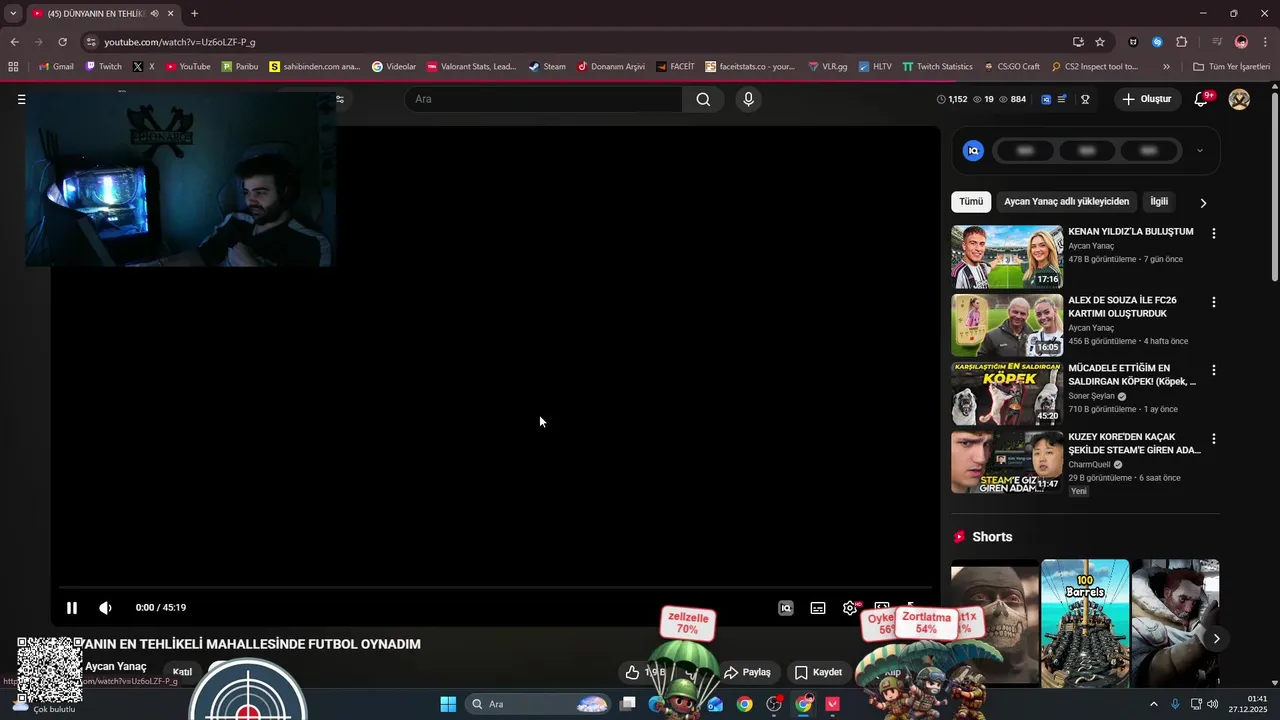Click the Windows taskbar search box
The height and width of the screenshot is (720, 1280).
tap(539, 704)
